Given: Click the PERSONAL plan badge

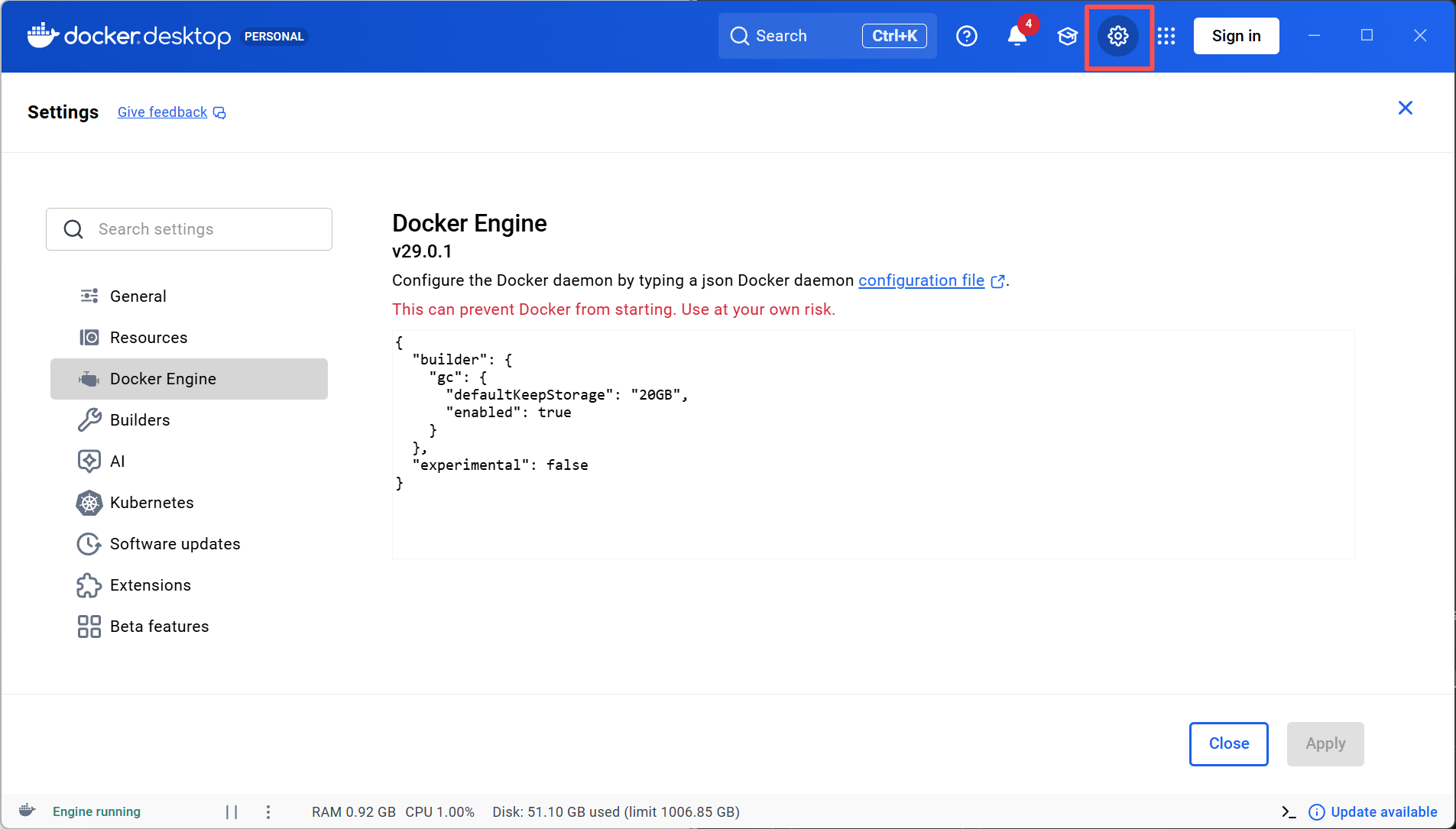Looking at the screenshot, I should click(x=274, y=37).
